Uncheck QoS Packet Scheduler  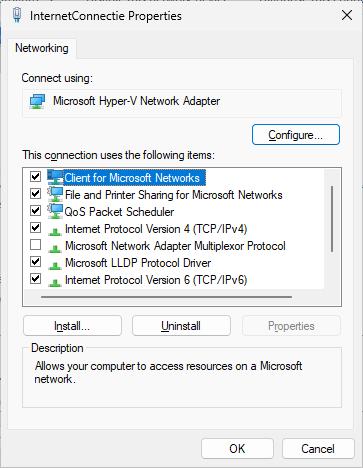coord(35,211)
